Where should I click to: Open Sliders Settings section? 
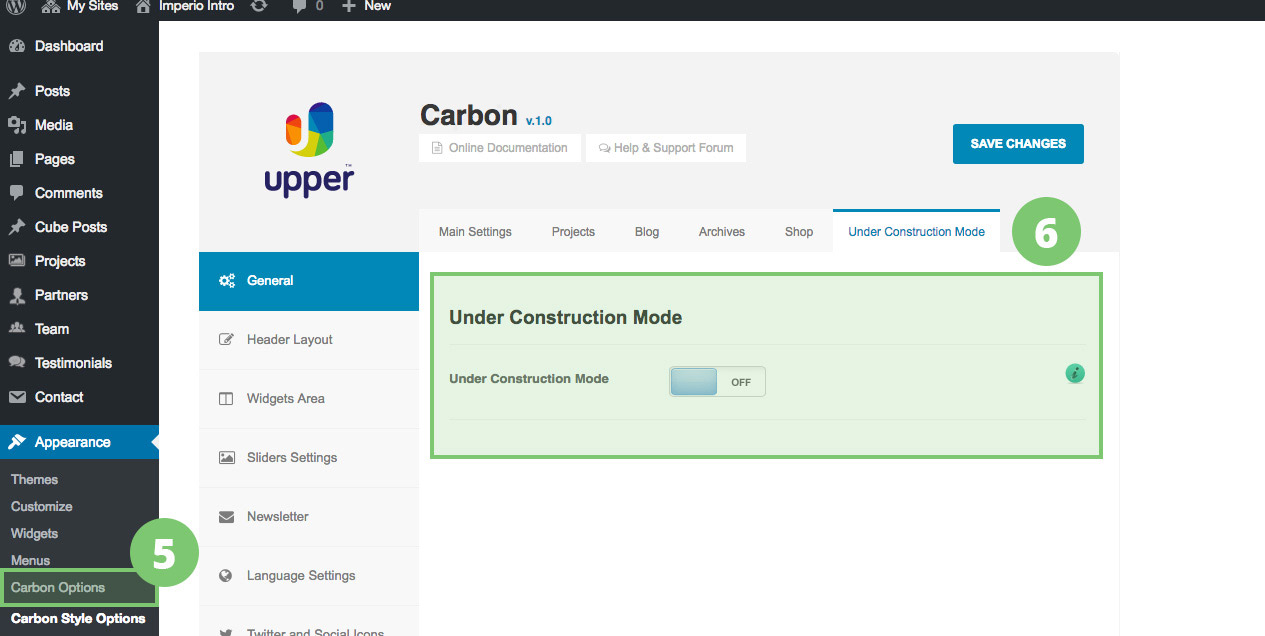tap(291, 458)
